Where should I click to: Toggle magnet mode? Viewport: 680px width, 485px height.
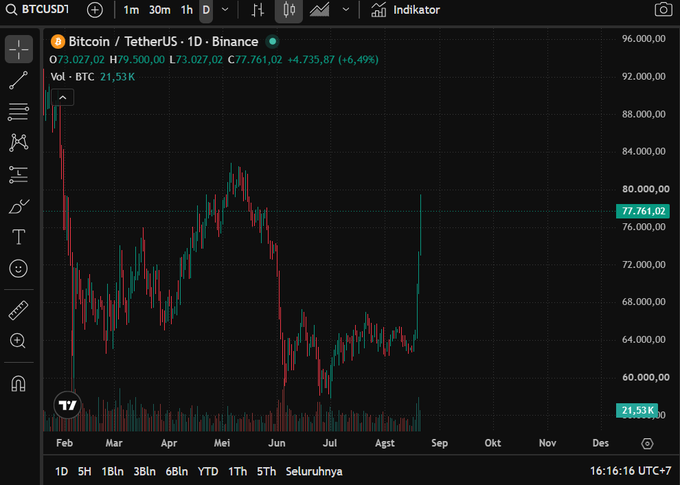click(x=18, y=383)
